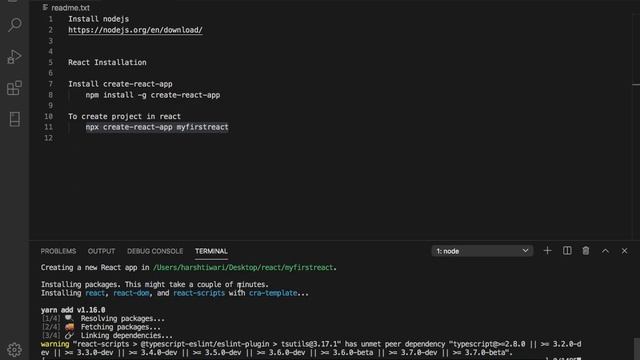The width and height of the screenshot is (640, 360).
Task: Open the Run and Debug view
Action: [x=15, y=56]
